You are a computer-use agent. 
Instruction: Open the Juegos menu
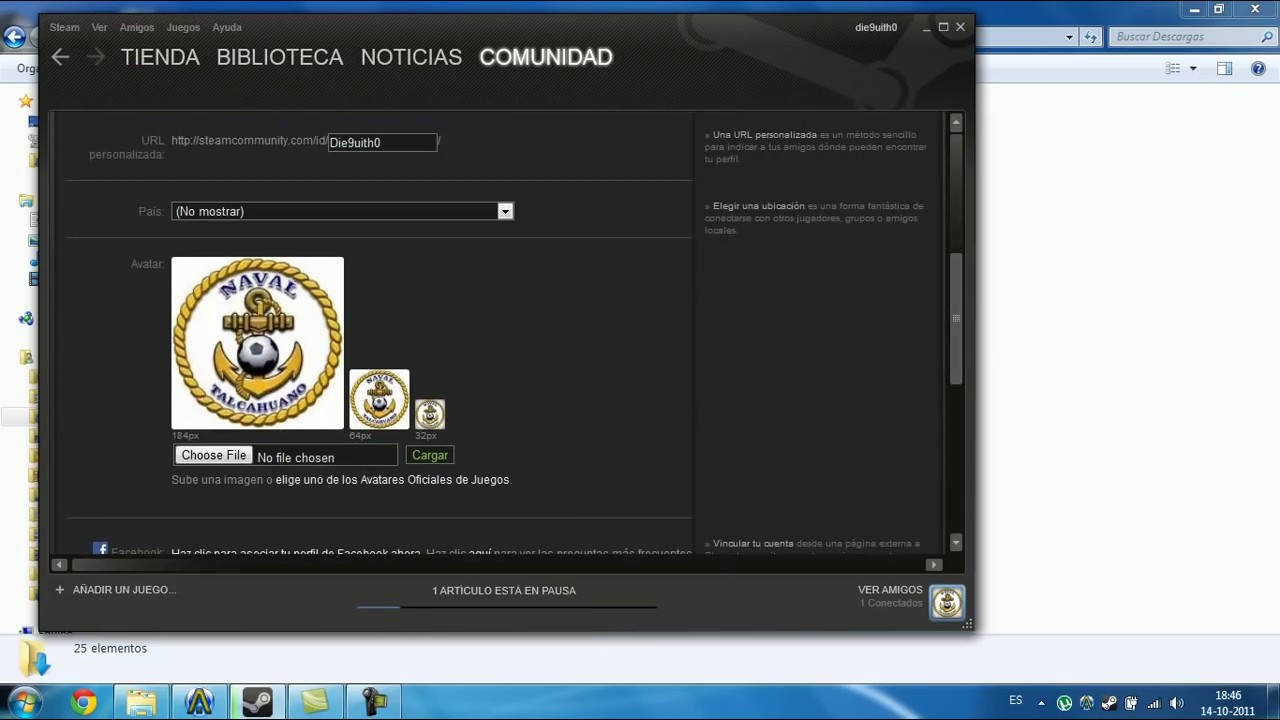183,27
